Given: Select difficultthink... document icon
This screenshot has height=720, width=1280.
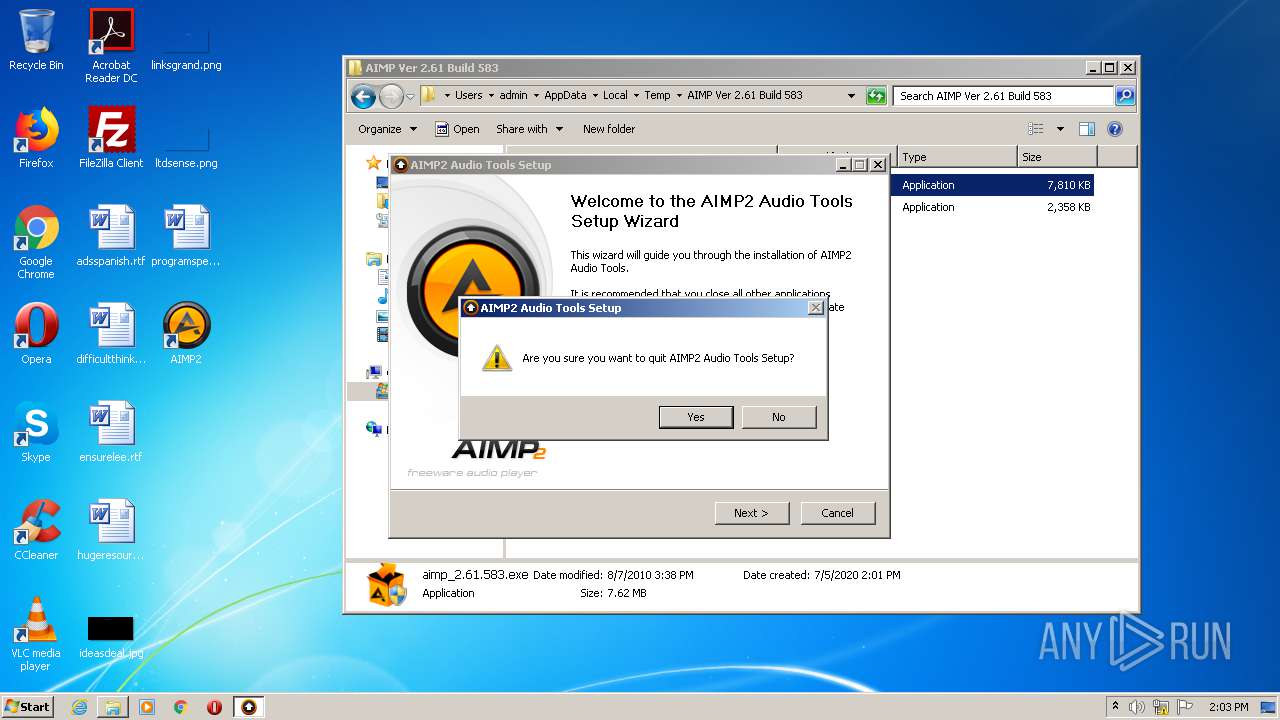Looking at the screenshot, I should [111, 334].
